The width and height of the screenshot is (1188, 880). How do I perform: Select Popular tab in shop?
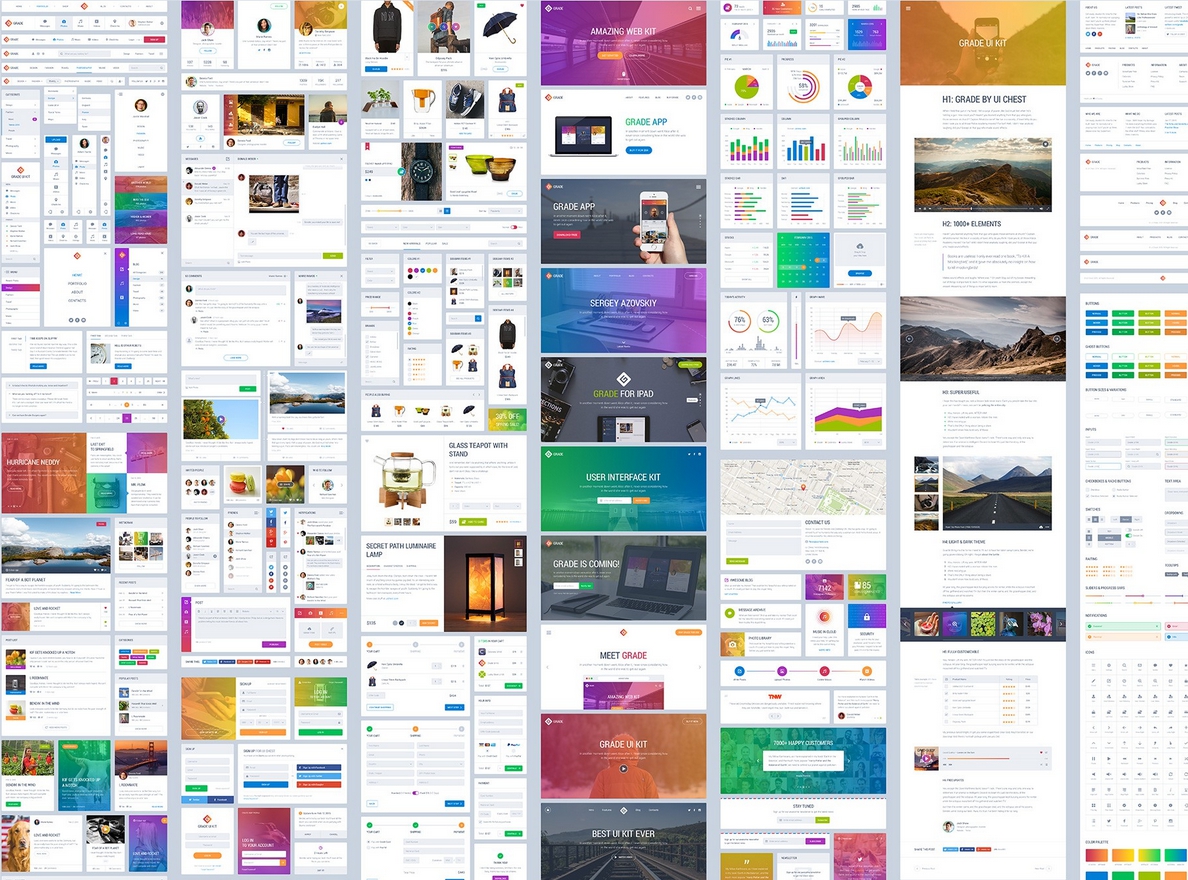431,244
